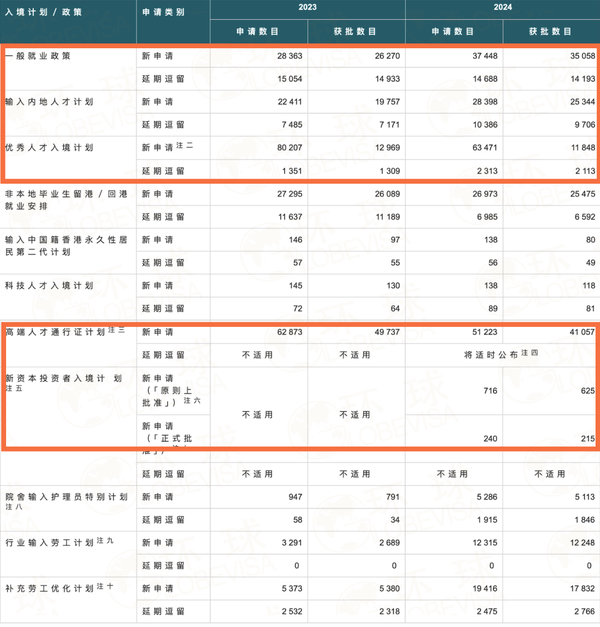Image resolution: width=600 pixels, height=627 pixels.
Task: Click the 注二 footnote next to 新申请
Action: (x=184, y=145)
